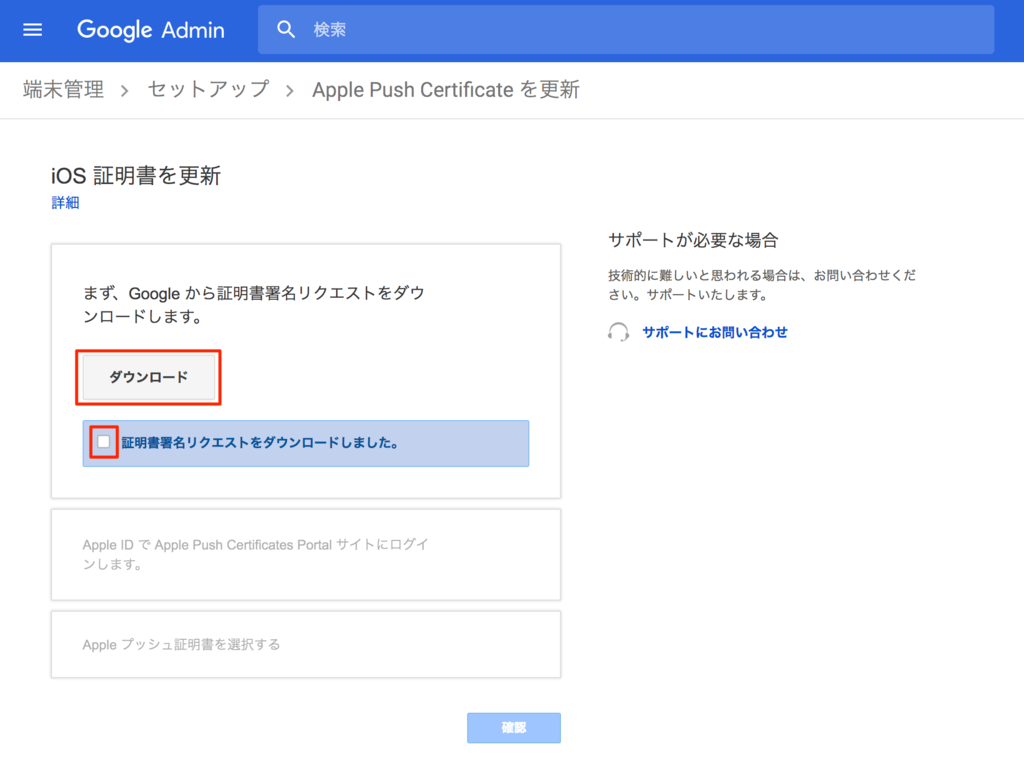The image size is (1024, 780).
Task: Click サポートにお問い合わせ link
Action: (x=714, y=332)
